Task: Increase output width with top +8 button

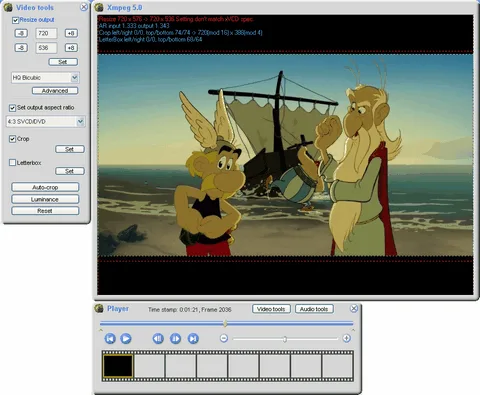Action: 71,33
